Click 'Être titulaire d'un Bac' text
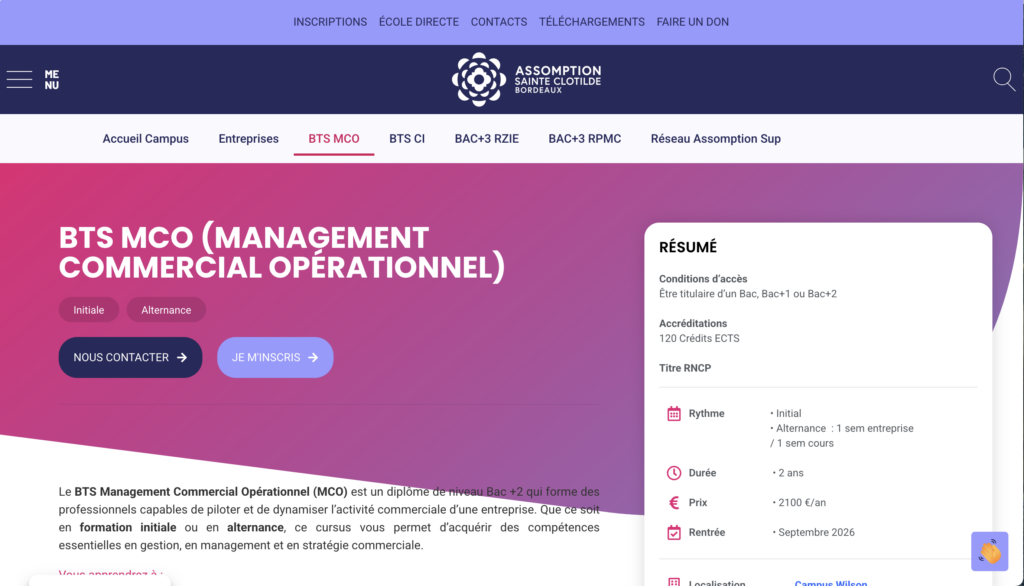The image size is (1024, 586). click(748, 294)
